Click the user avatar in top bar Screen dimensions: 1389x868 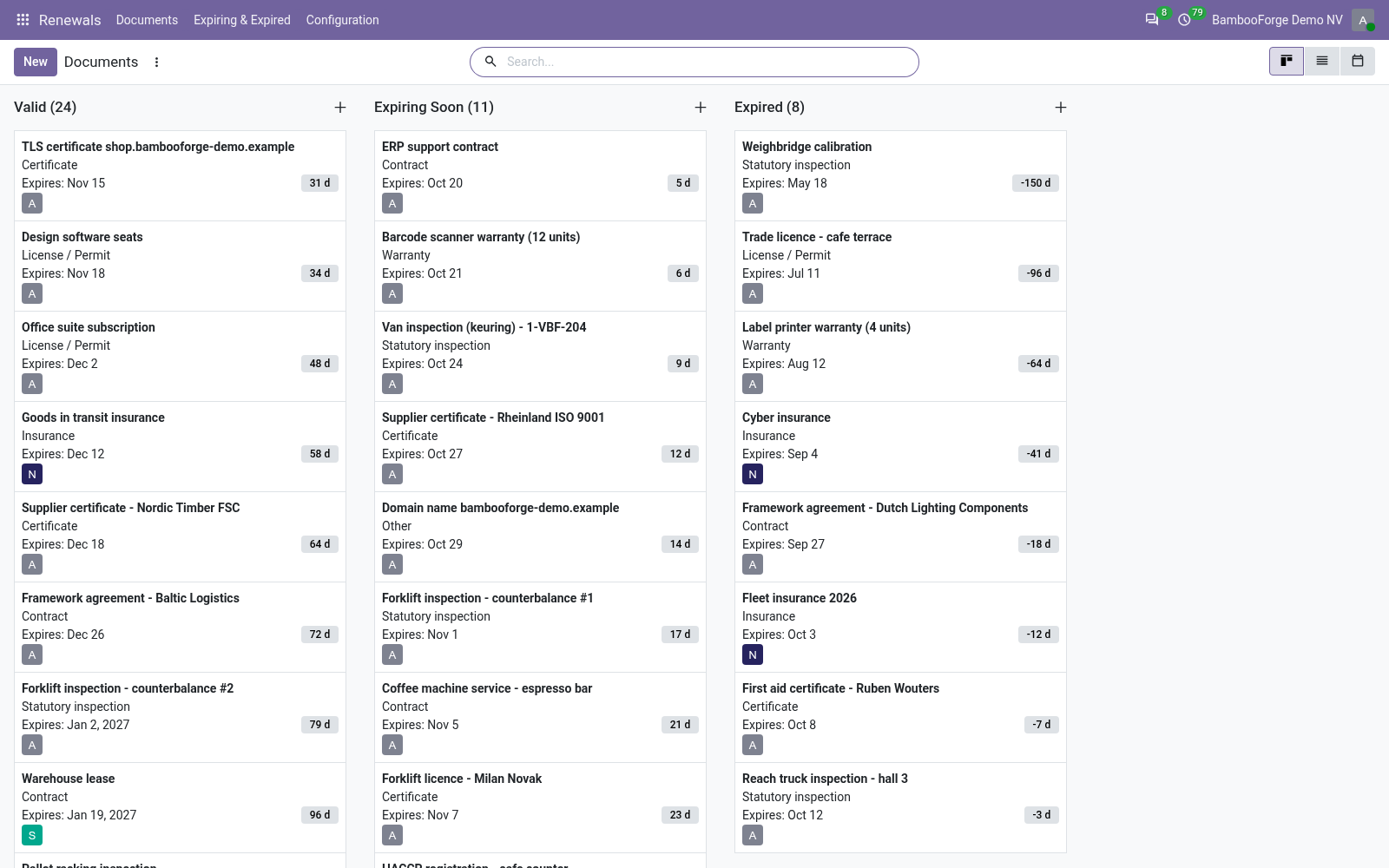point(1362,19)
